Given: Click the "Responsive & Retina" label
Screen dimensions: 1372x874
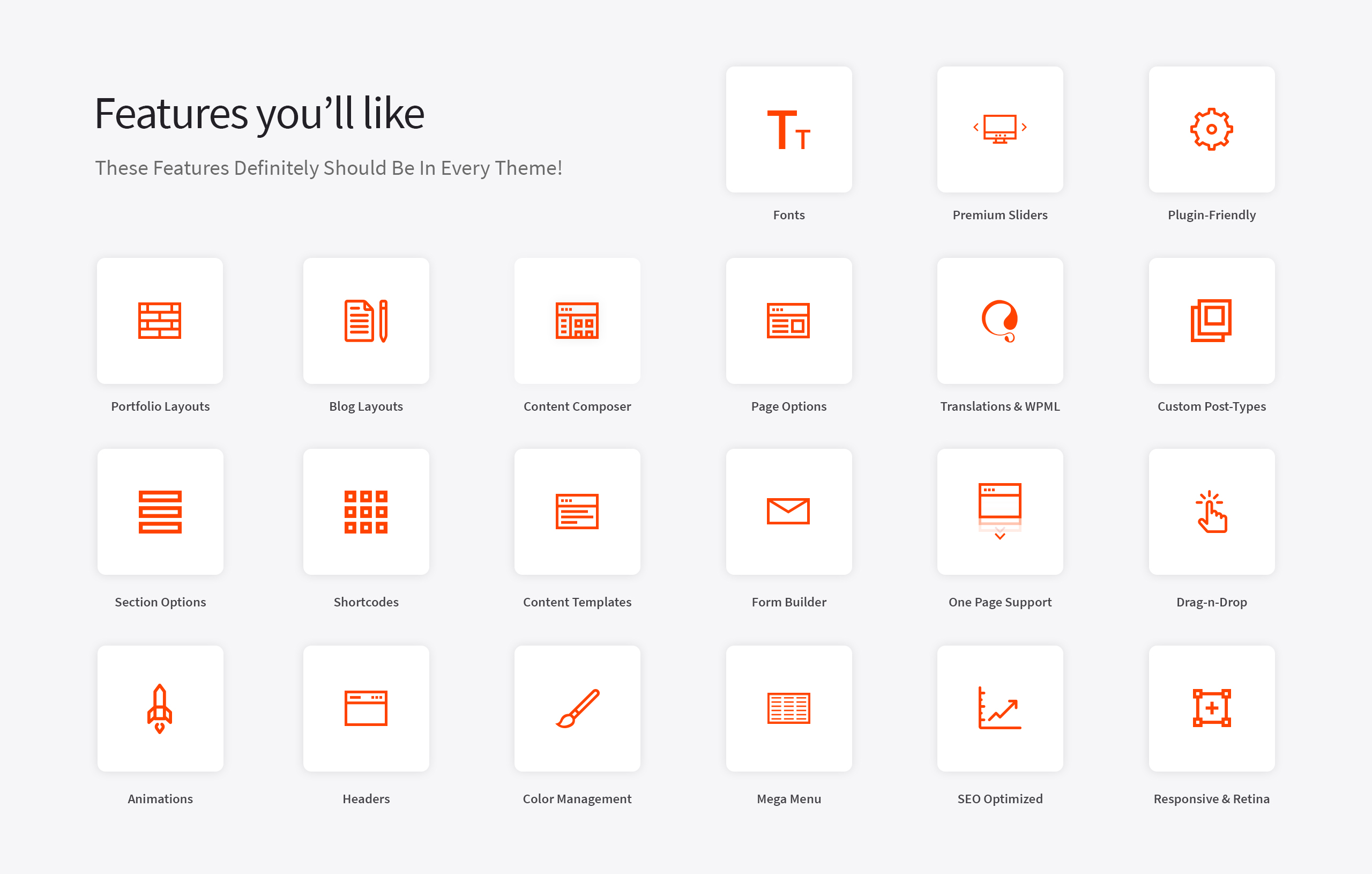Looking at the screenshot, I should (1211, 799).
